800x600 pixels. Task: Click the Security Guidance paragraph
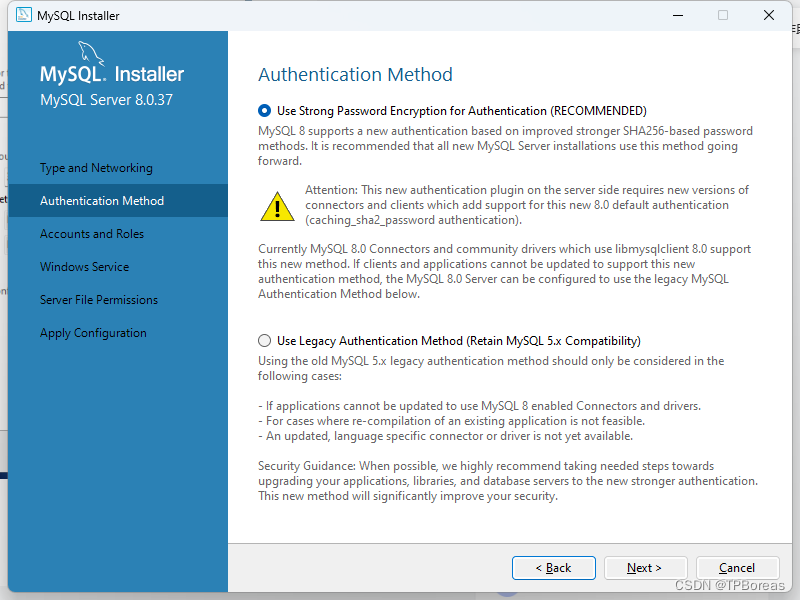(508, 481)
